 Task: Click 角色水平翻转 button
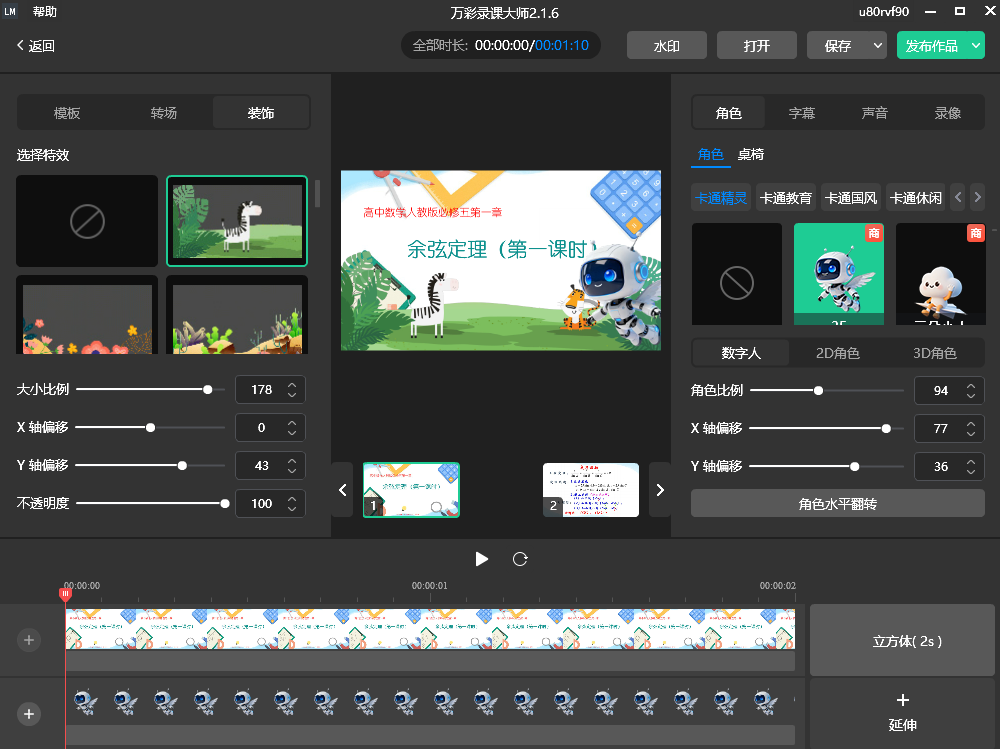[x=837, y=504]
